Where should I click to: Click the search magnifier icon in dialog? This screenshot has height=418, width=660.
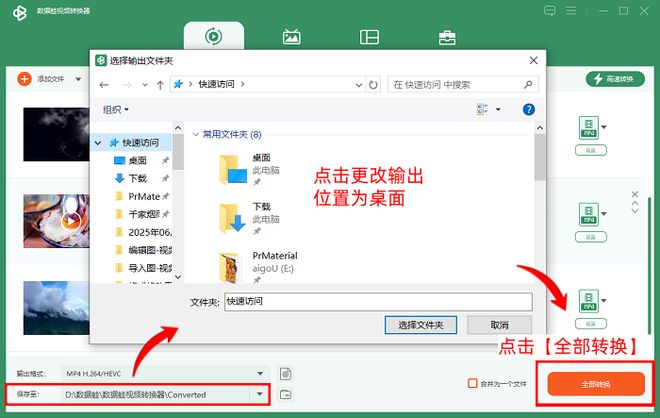(x=528, y=85)
